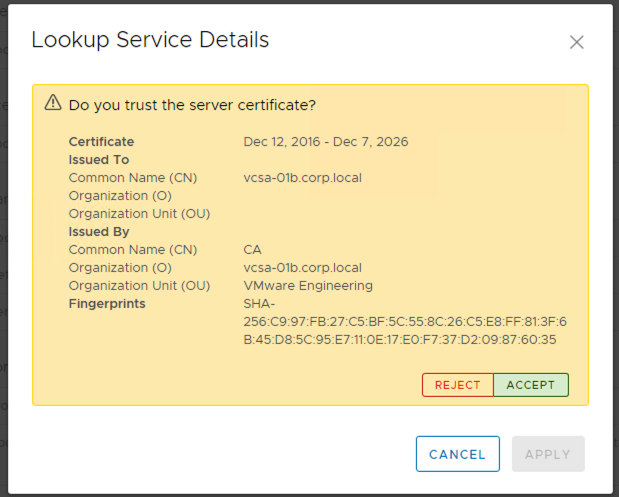Screen dimensions: 619x497
Task: Click the Fingerprints label
Action: click(x=107, y=304)
